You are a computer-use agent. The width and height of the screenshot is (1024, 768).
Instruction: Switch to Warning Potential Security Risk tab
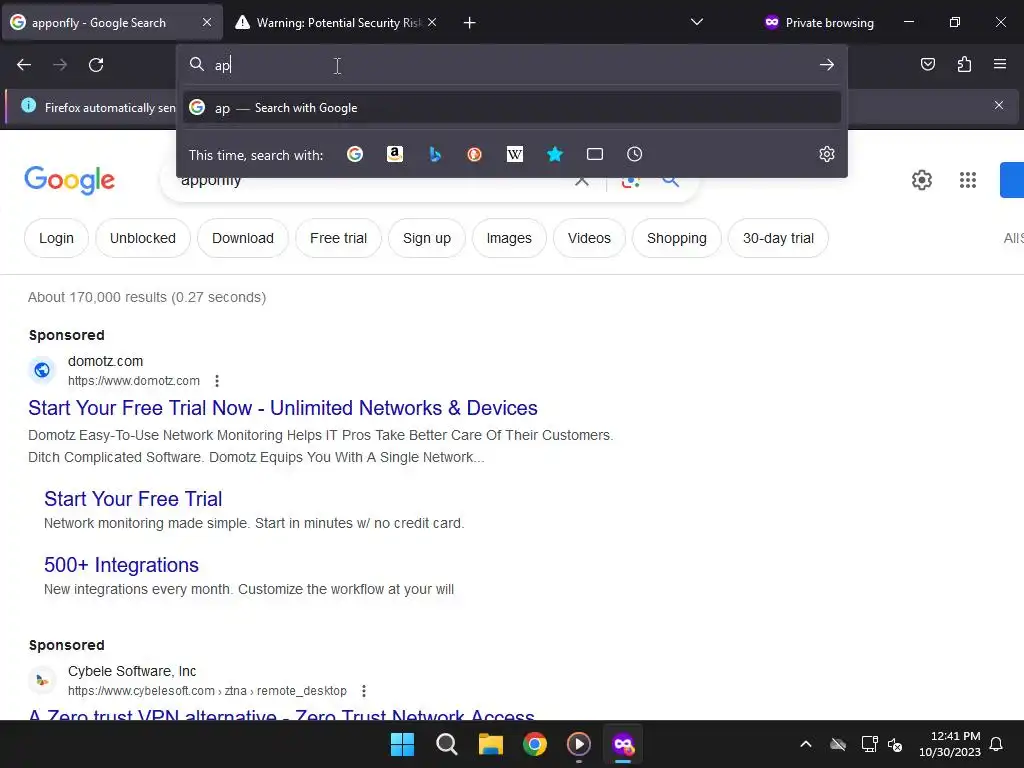point(337,23)
